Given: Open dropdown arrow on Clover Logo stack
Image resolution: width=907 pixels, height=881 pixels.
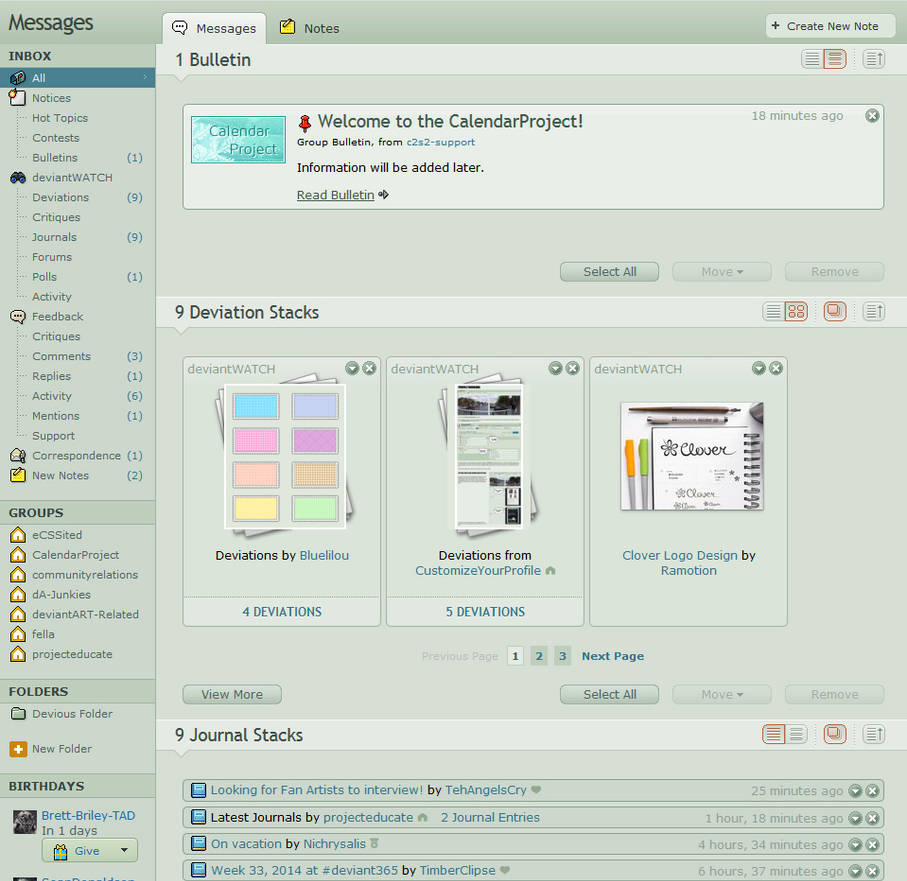Looking at the screenshot, I should click(x=759, y=368).
